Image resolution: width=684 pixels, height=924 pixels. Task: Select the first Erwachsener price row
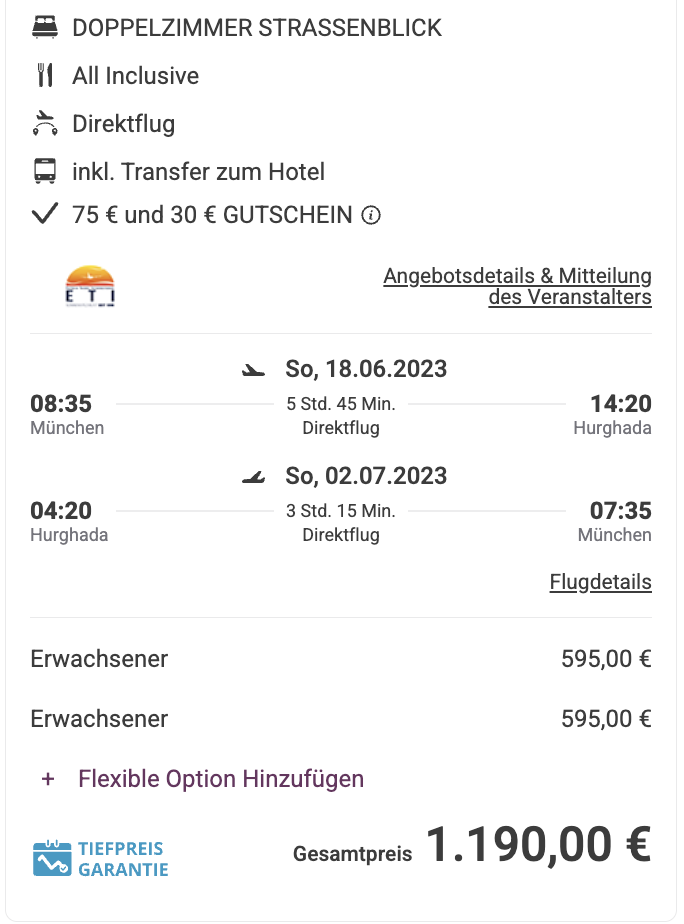341,659
